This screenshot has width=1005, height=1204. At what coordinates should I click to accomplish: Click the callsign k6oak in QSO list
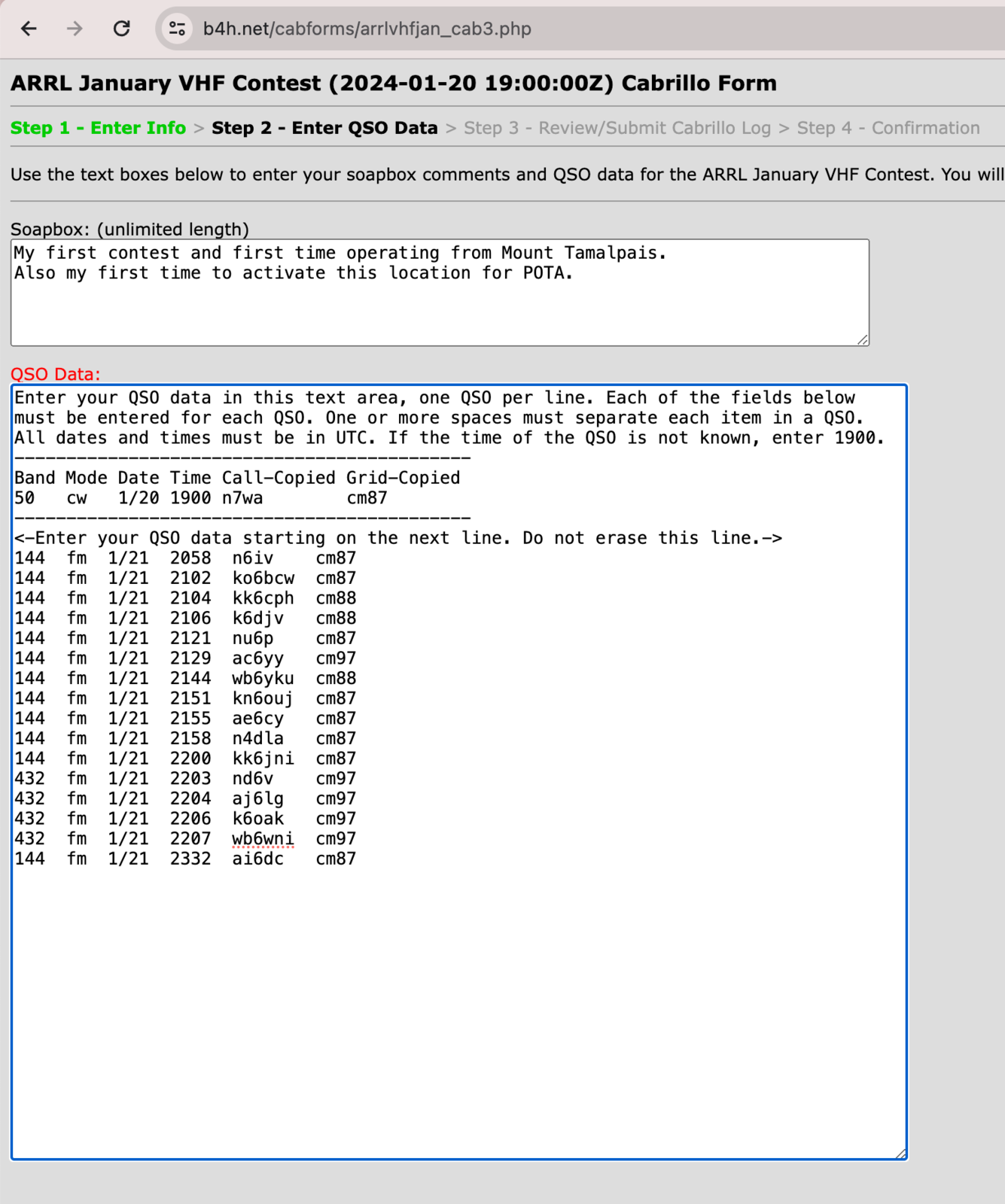coord(258,819)
